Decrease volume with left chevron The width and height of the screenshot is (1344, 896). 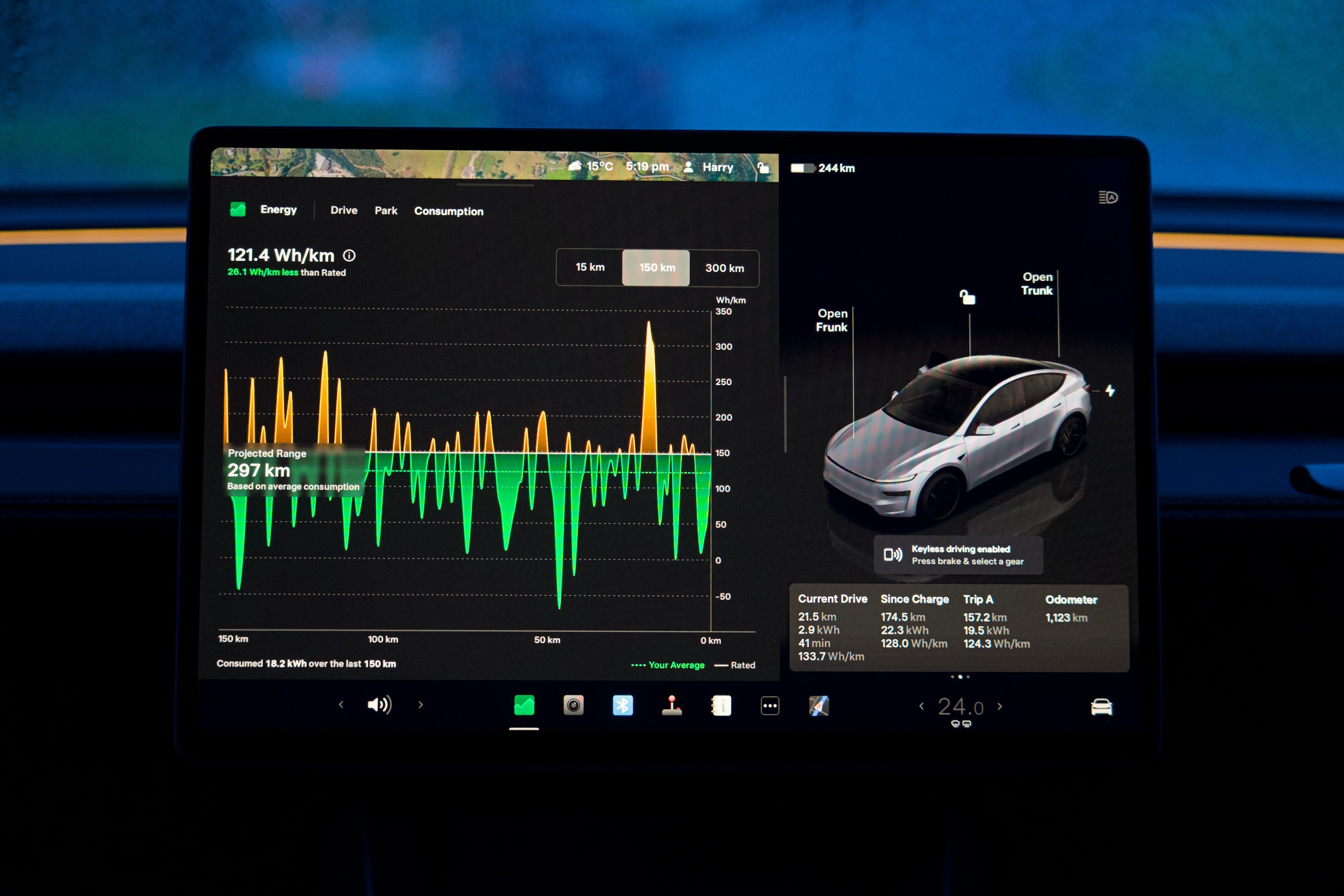click(341, 705)
